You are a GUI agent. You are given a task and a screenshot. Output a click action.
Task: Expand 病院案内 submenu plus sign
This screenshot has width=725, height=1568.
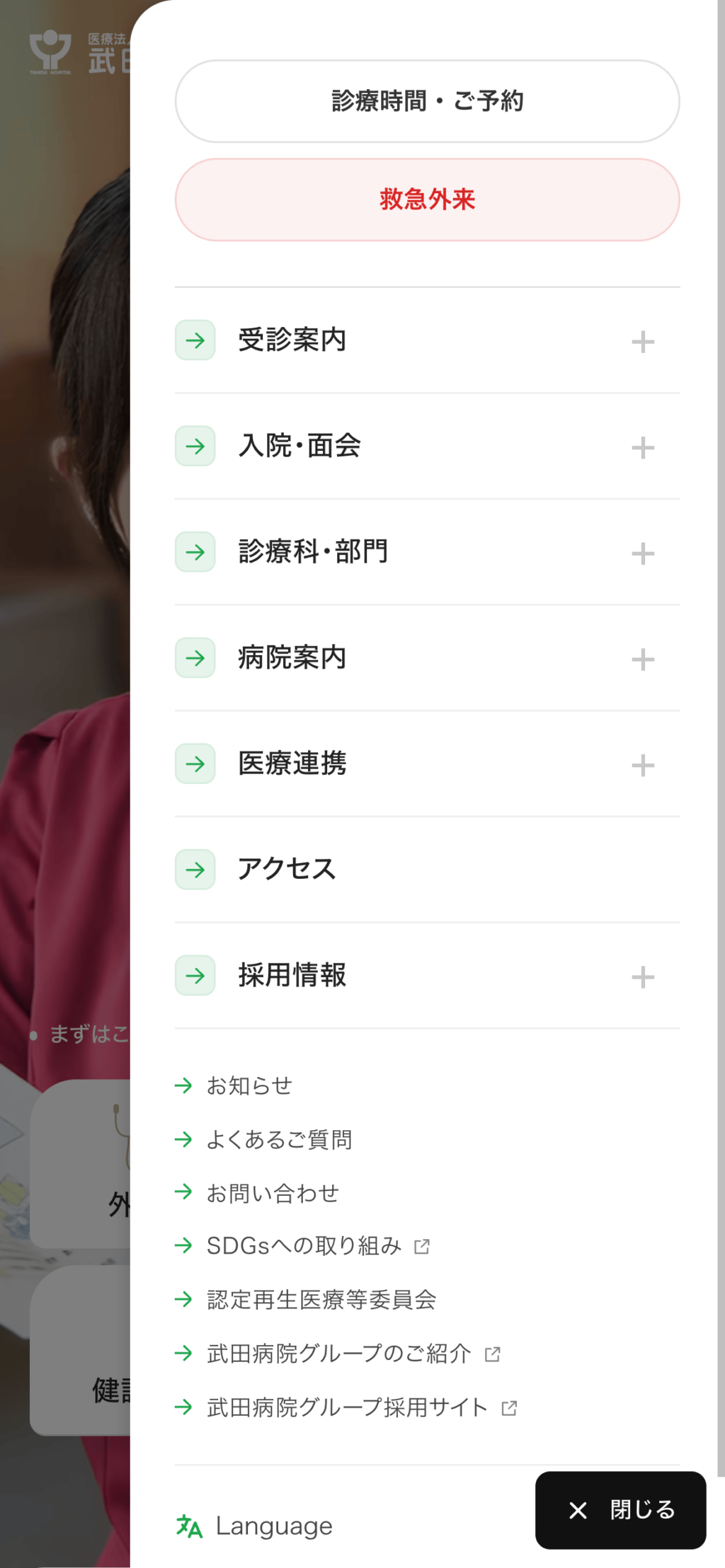[x=643, y=659]
